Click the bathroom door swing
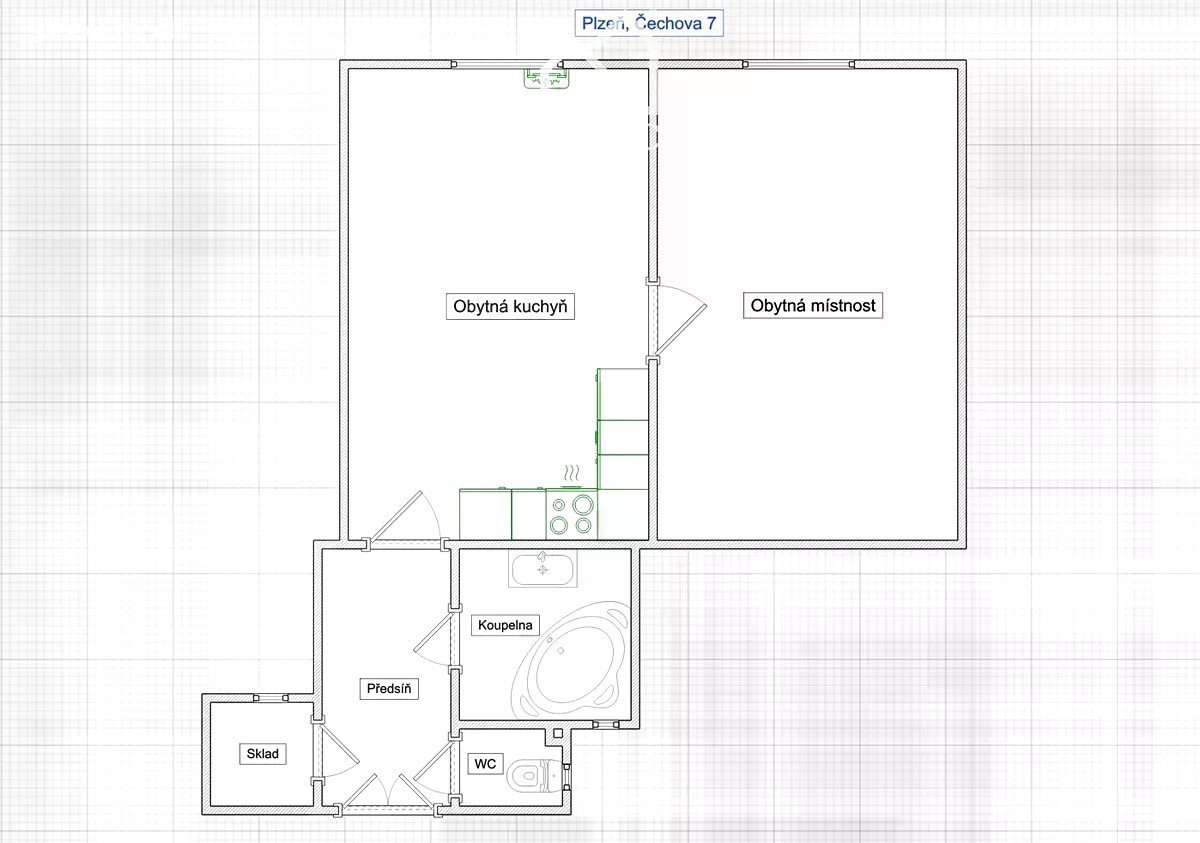The width and height of the screenshot is (1200, 843). point(435,638)
